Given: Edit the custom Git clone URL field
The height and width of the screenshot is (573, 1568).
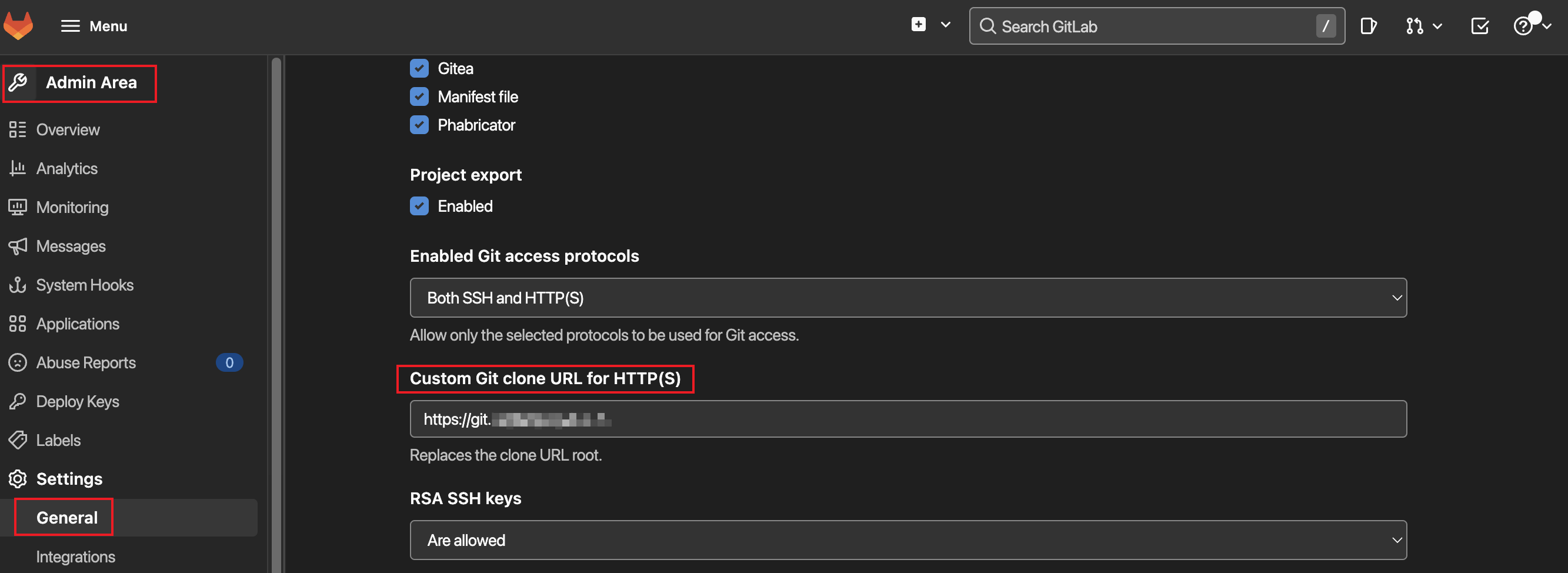Looking at the screenshot, I should pos(908,419).
